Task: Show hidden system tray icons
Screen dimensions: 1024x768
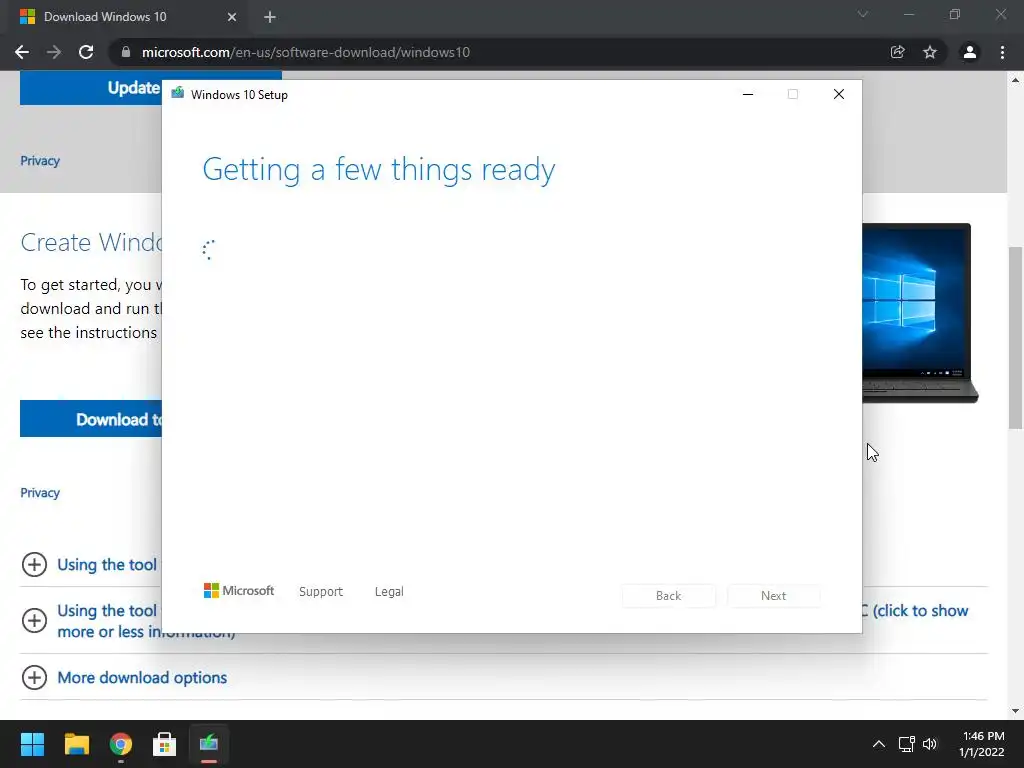Action: click(879, 744)
